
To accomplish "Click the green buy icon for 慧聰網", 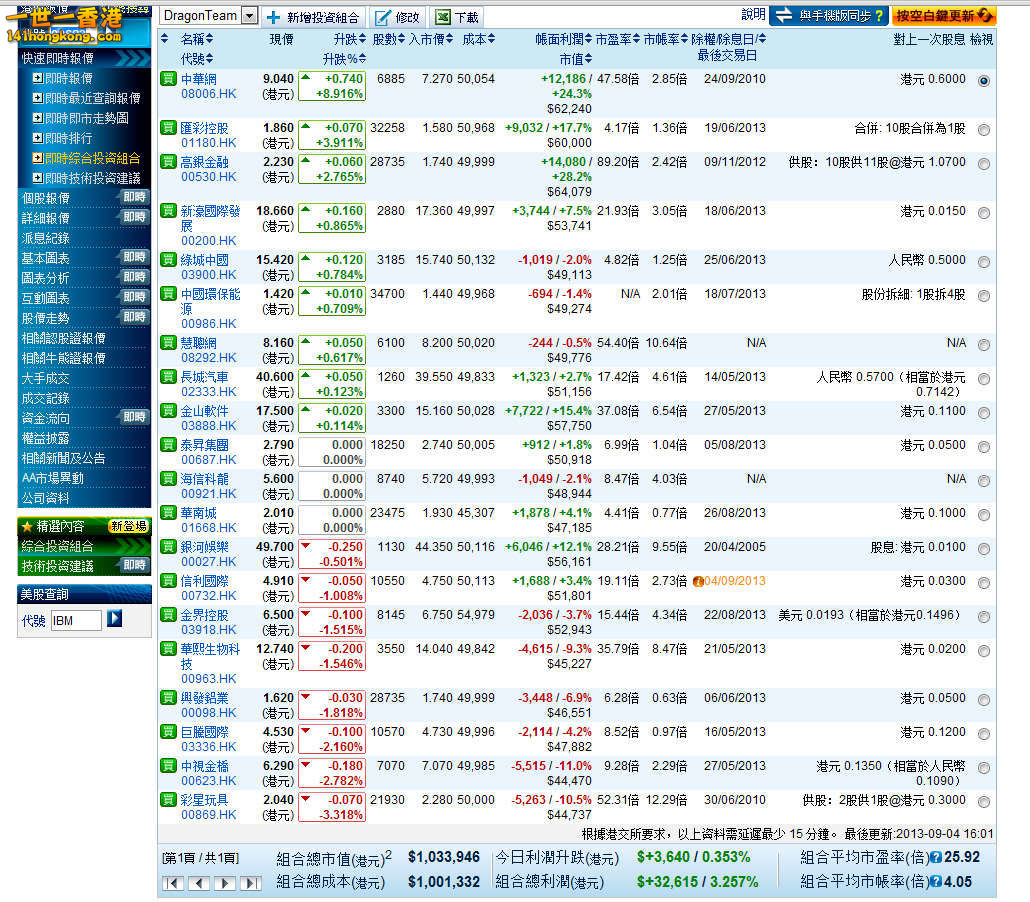I will tap(168, 343).
